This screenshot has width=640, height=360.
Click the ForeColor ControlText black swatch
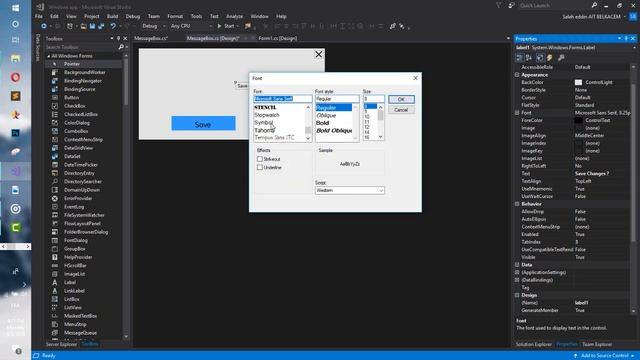578,120
